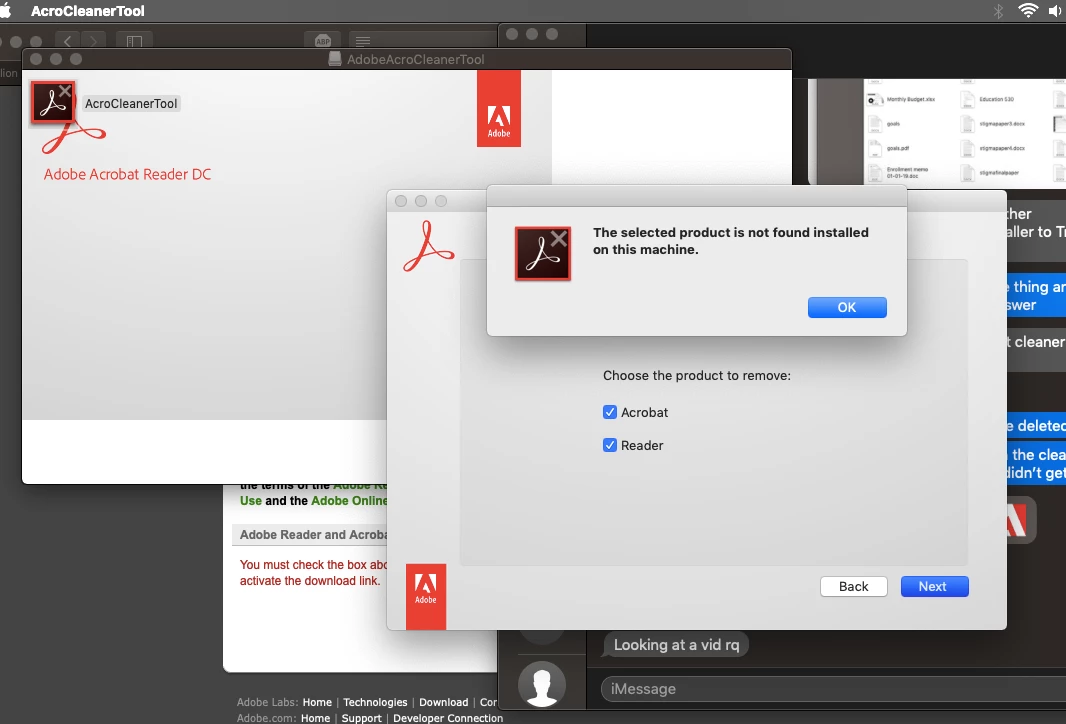Click the Download footer link
This screenshot has height=724, width=1066.
443,702
